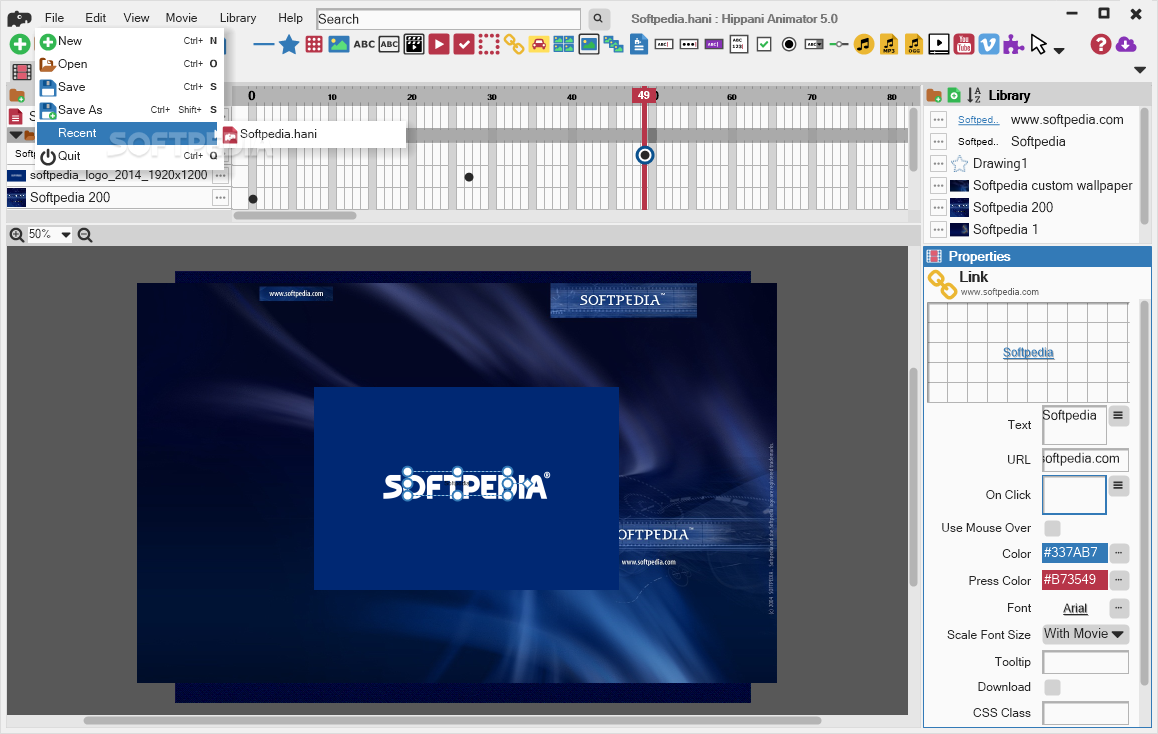Open help via the red question mark
1158x734 pixels.
pos(1100,44)
